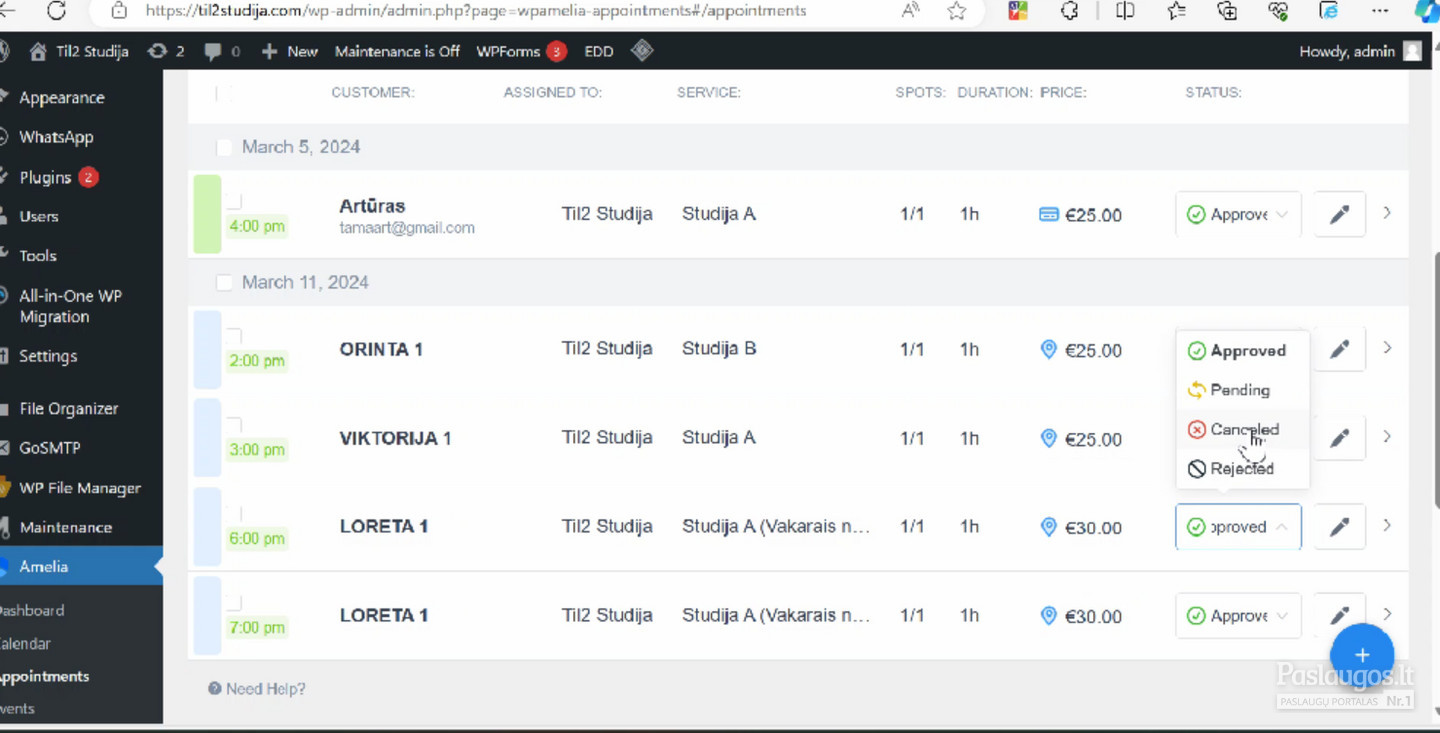Expand the LORETA 1 6:00 pm row details chevron
This screenshot has height=733, width=1440.
1387,525
